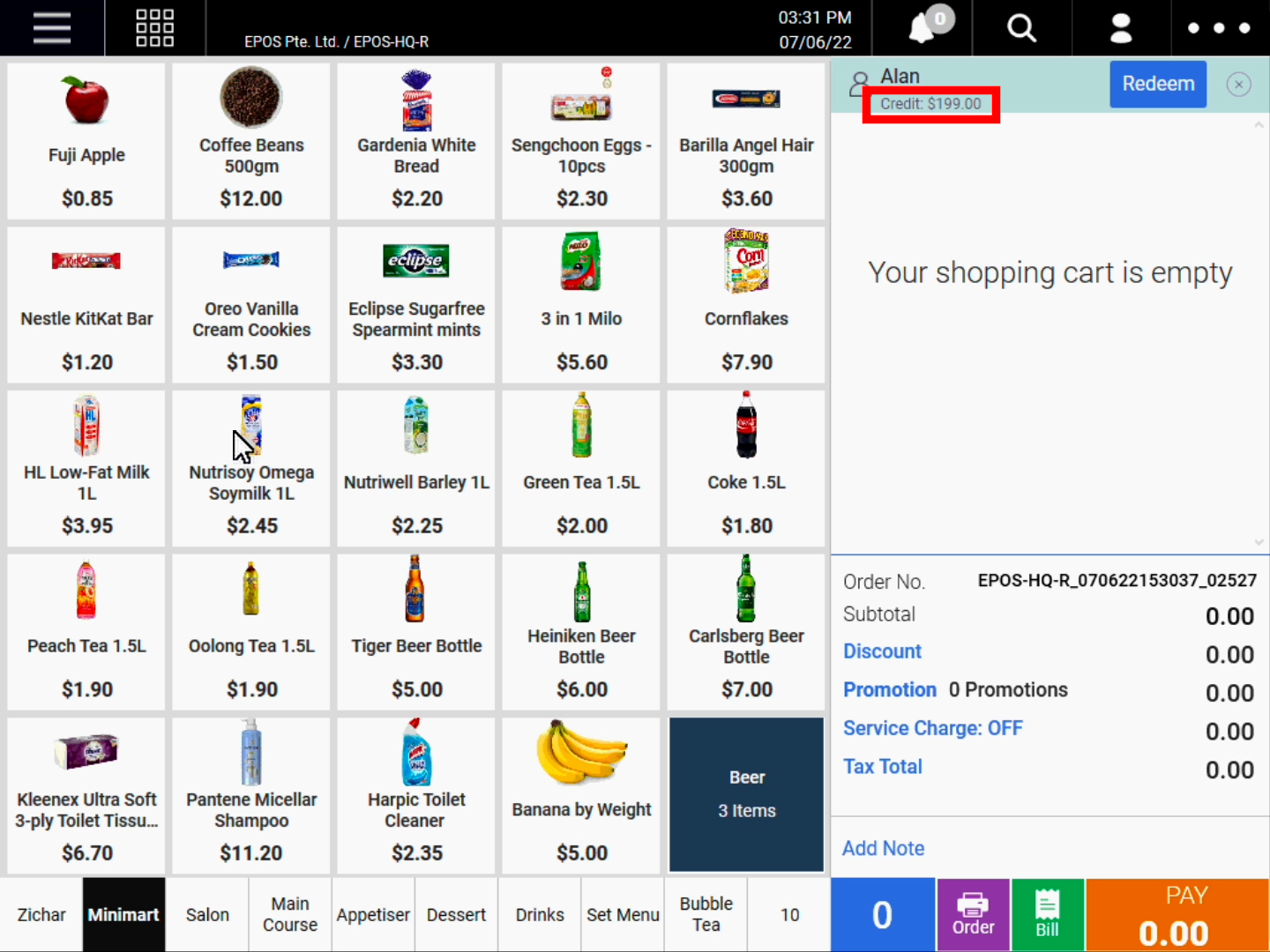Click the green Bill receipt button
The width and height of the screenshot is (1270, 952).
(1047, 915)
